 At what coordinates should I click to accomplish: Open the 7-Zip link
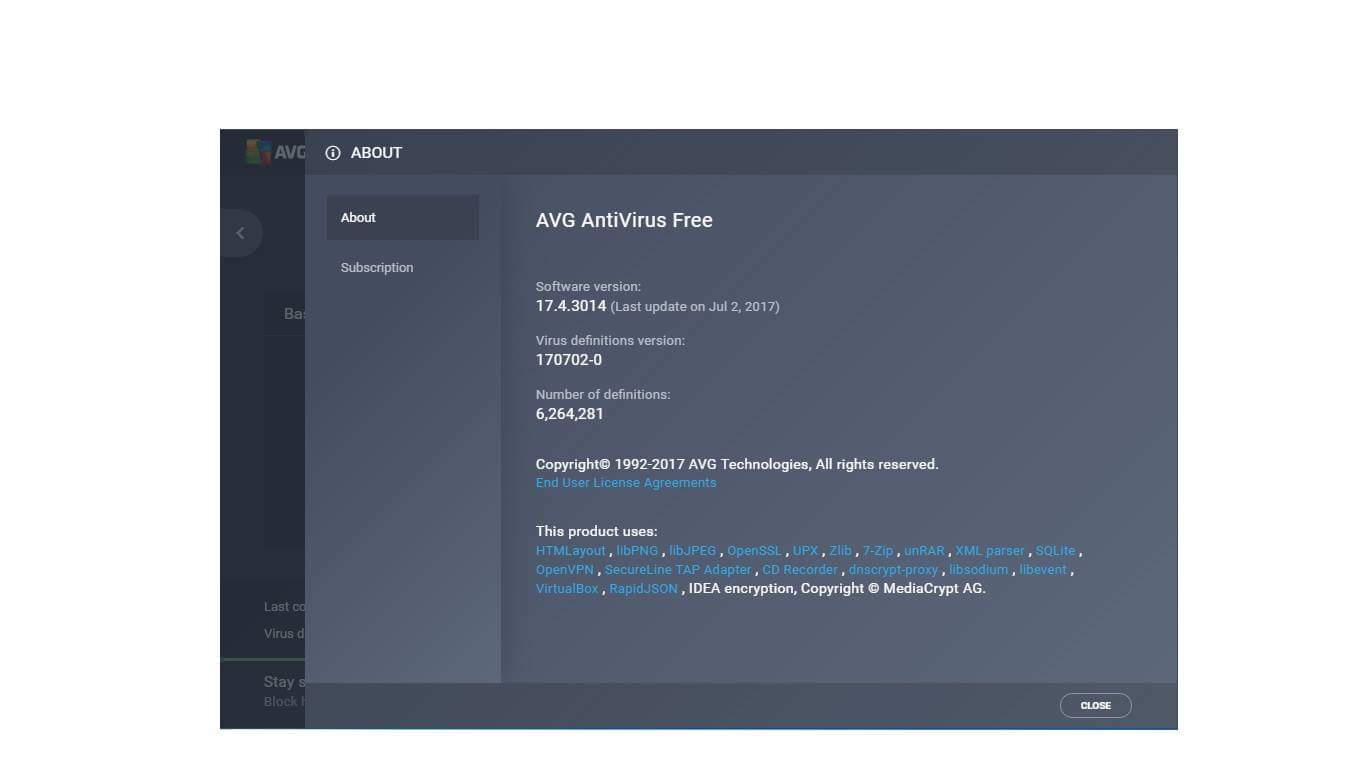click(x=878, y=551)
